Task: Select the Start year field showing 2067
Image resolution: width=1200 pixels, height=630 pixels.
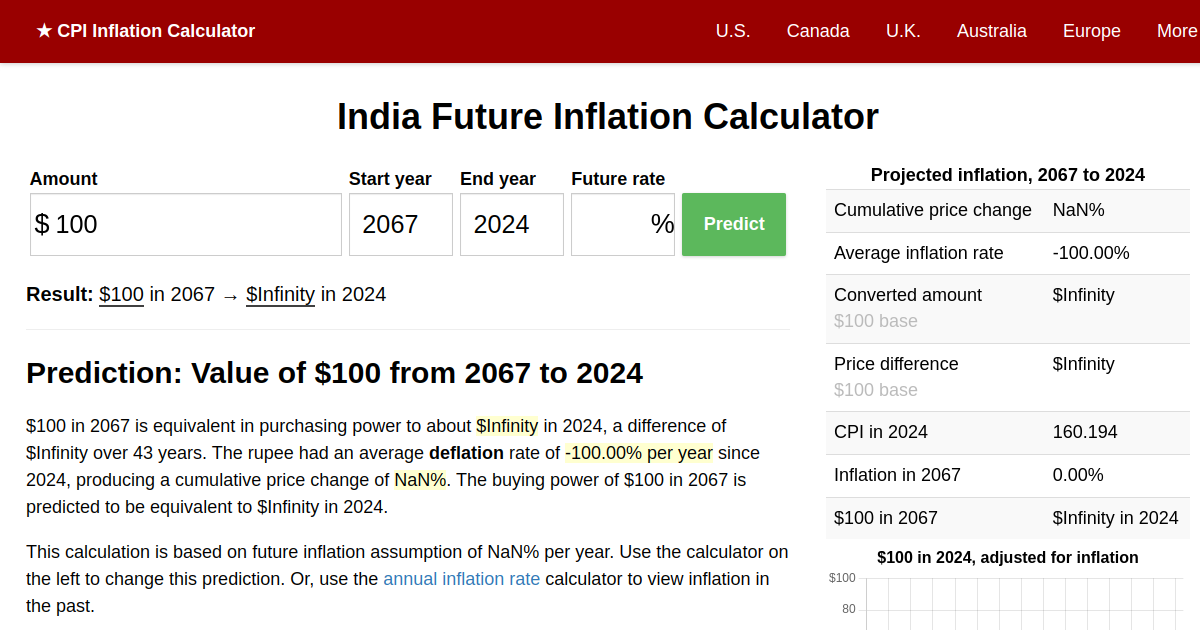Action: click(400, 224)
